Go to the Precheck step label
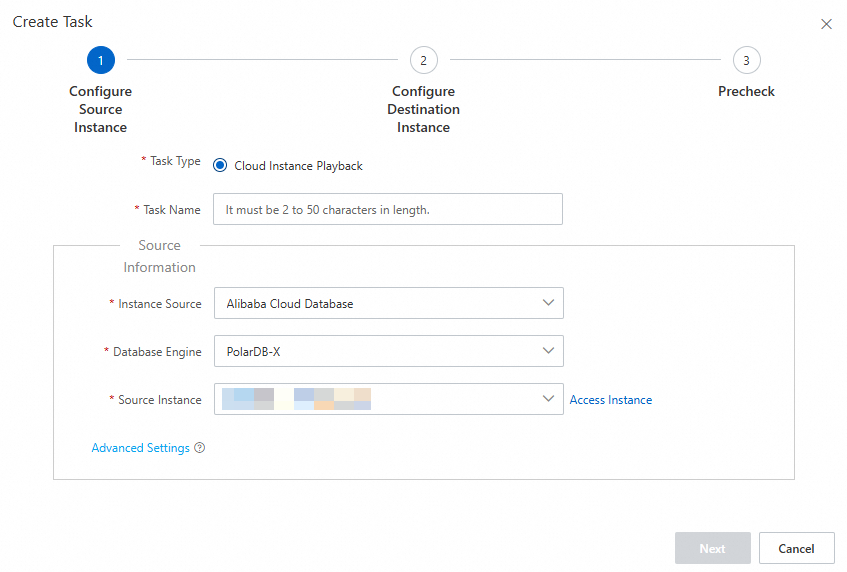Image resolution: width=847 pixels, height=572 pixels. 746,91
